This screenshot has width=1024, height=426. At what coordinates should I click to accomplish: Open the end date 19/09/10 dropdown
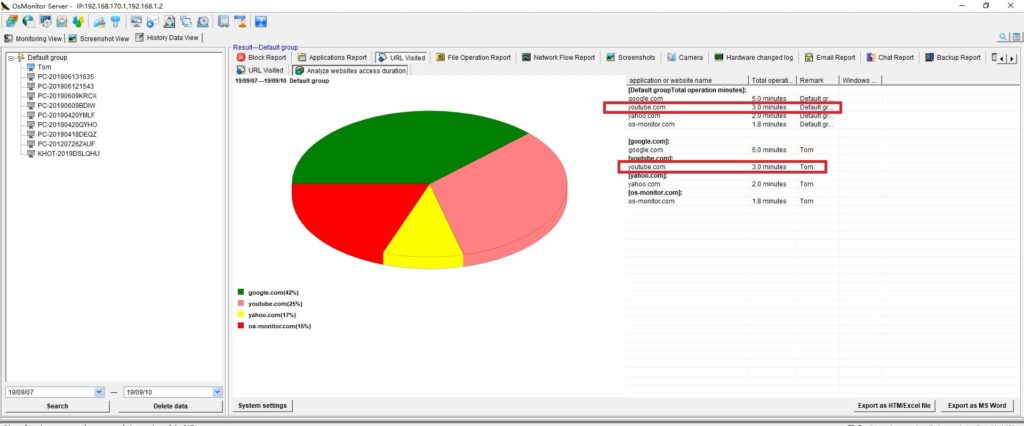tap(217, 392)
